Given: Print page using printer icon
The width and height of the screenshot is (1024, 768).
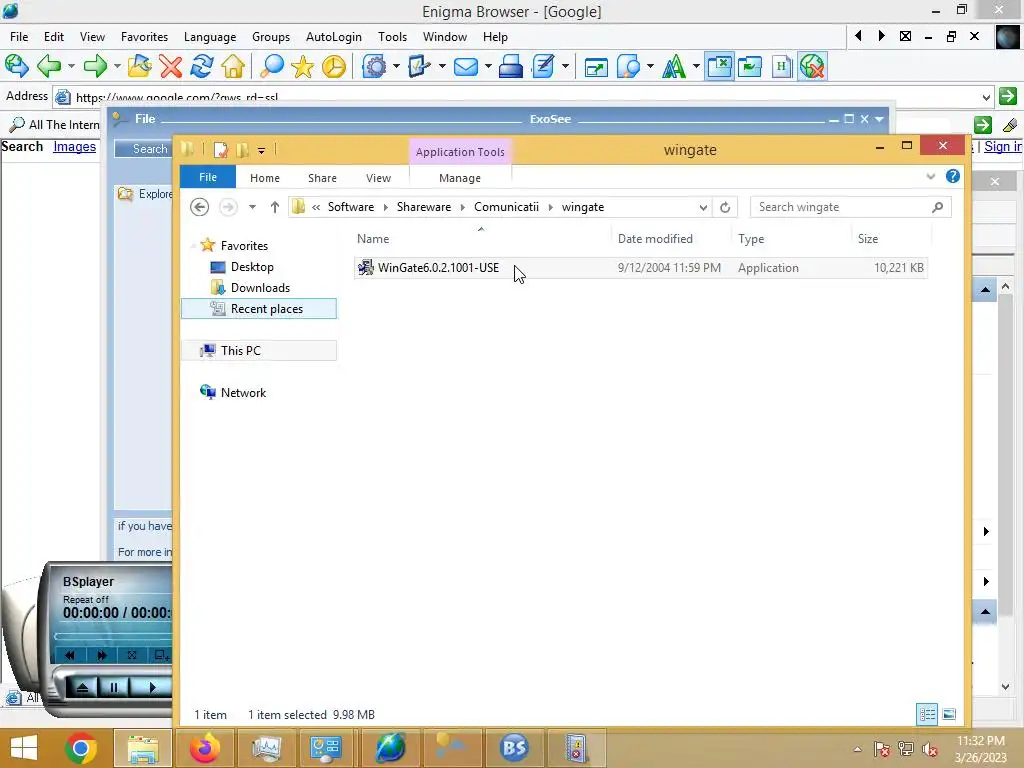Looking at the screenshot, I should [x=511, y=66].
